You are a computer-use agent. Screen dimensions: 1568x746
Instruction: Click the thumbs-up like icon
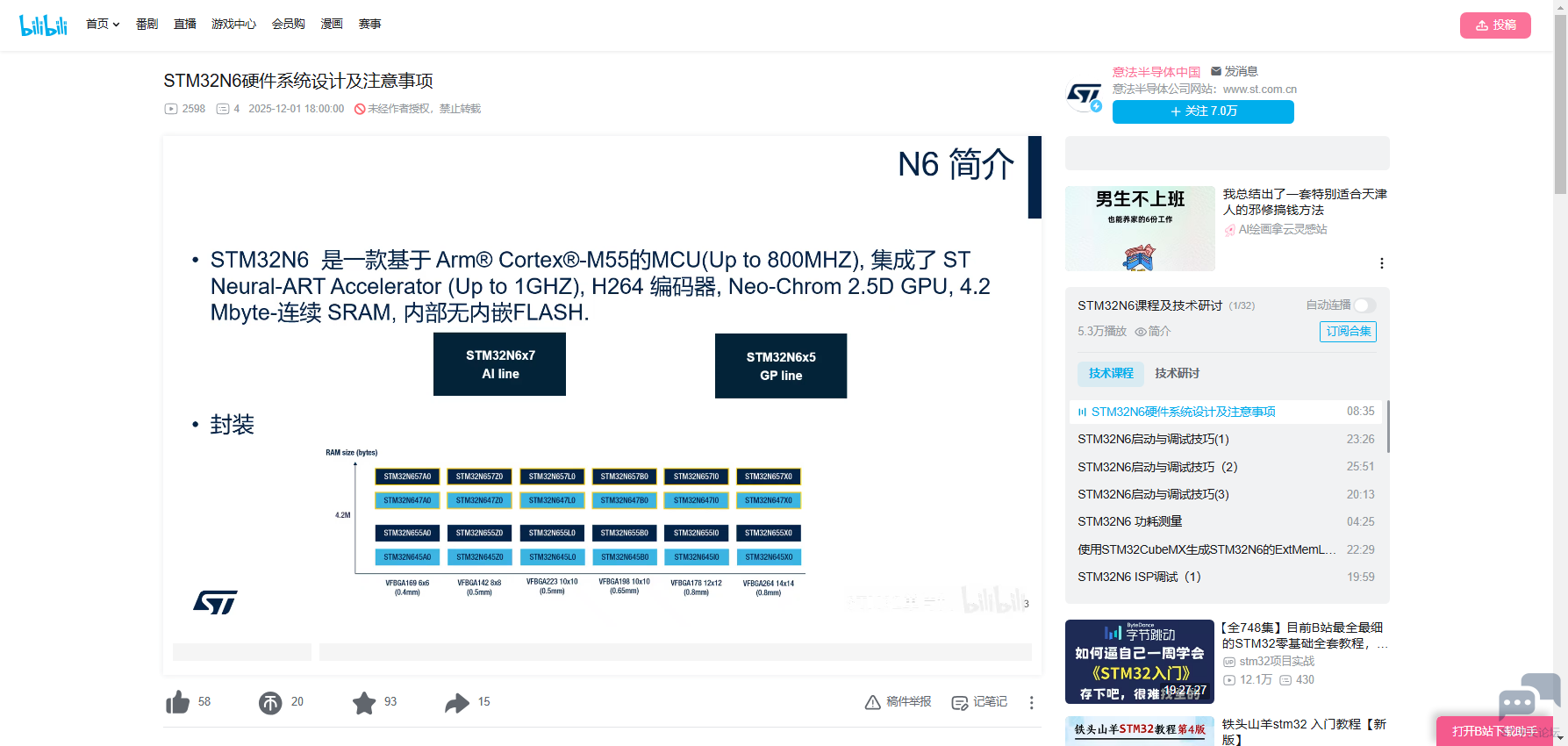178,702
